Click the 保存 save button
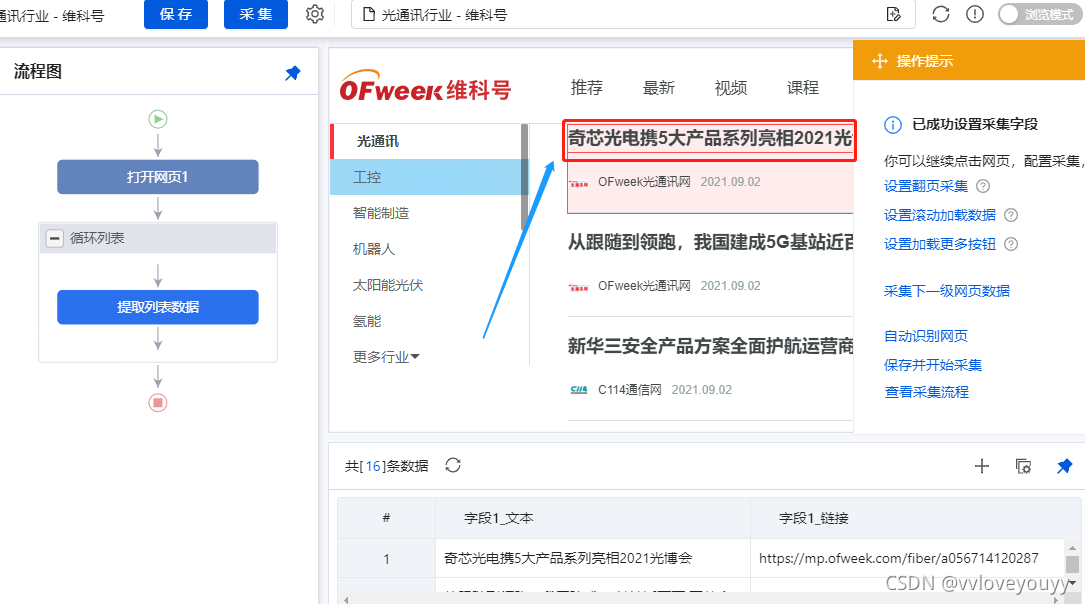This screenshot has width=1085, height=604. pyautogui.click(x=176, y=15)
